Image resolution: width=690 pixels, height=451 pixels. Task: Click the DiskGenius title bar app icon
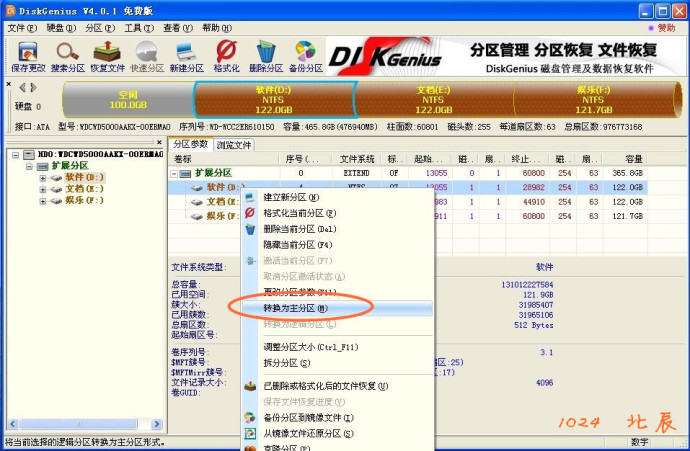click(x=10, y=11)
